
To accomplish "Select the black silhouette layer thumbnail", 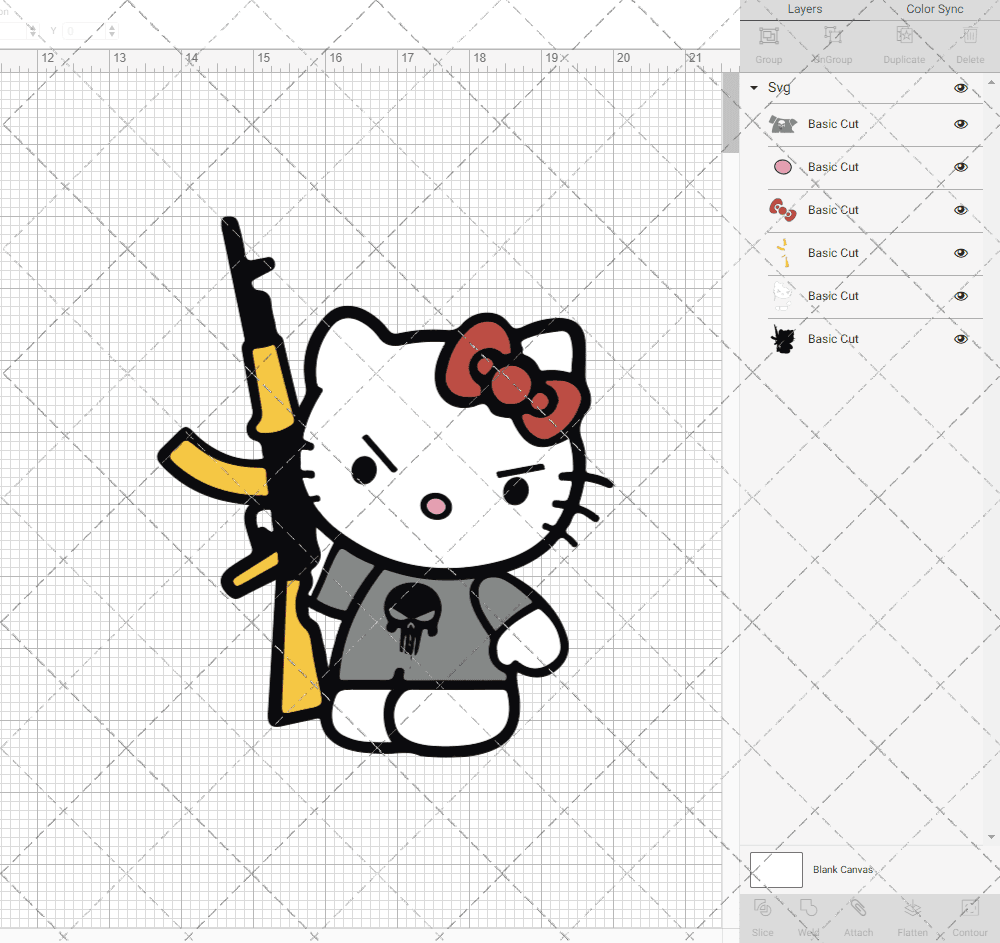I will (783, 339).
